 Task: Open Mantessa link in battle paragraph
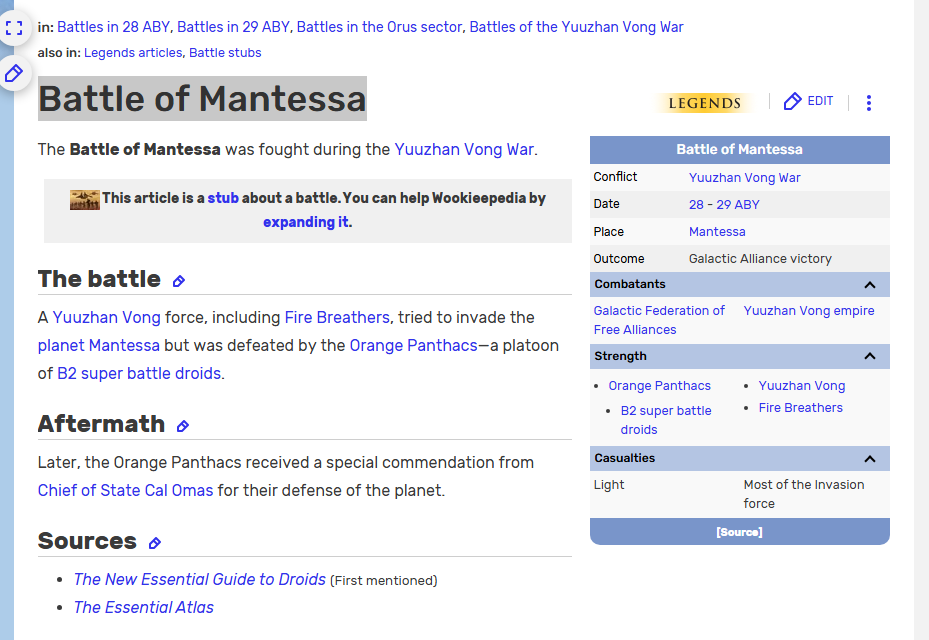[124, 345]
